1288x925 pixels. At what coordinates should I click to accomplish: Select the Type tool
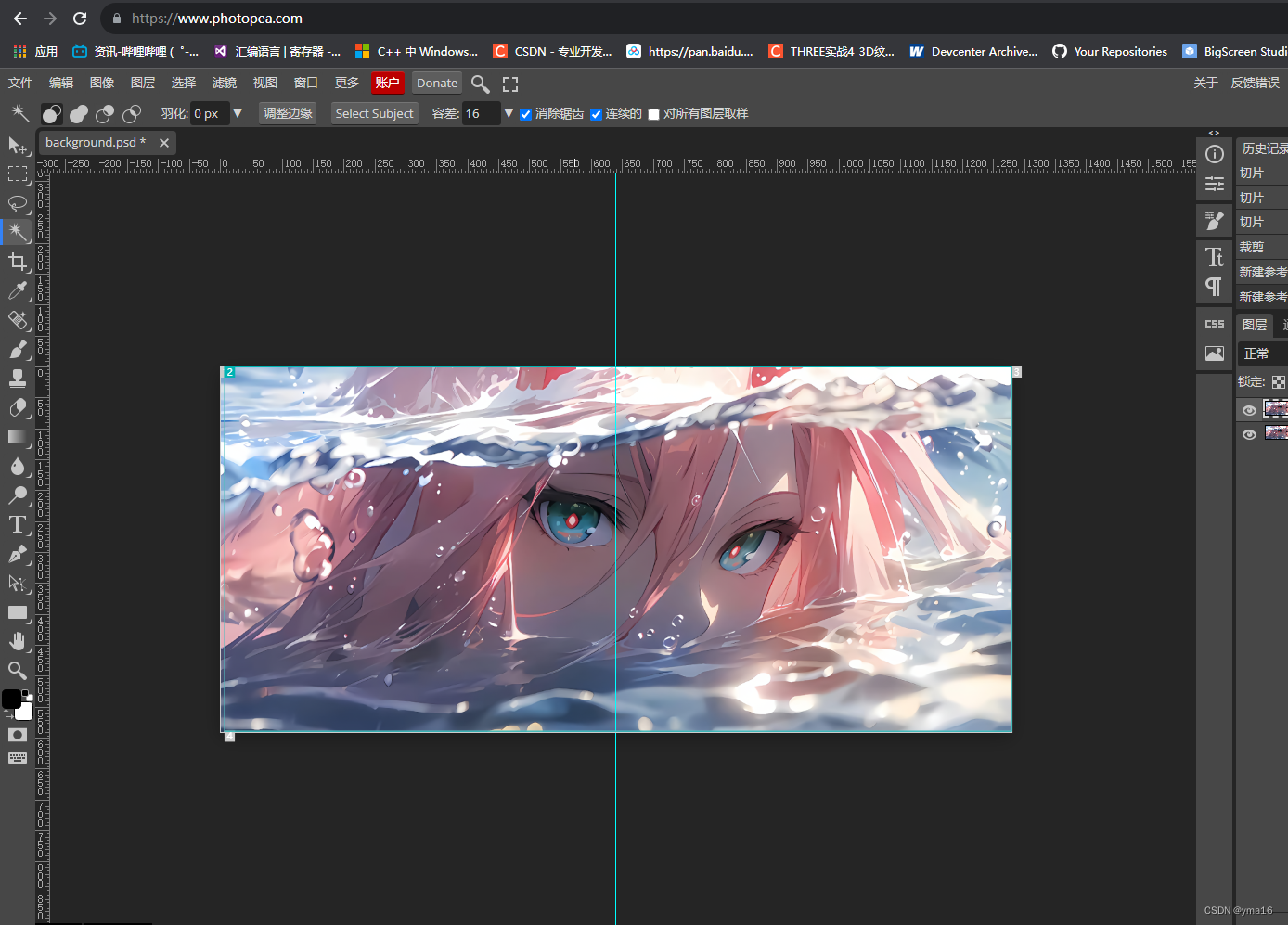point(18,524)
